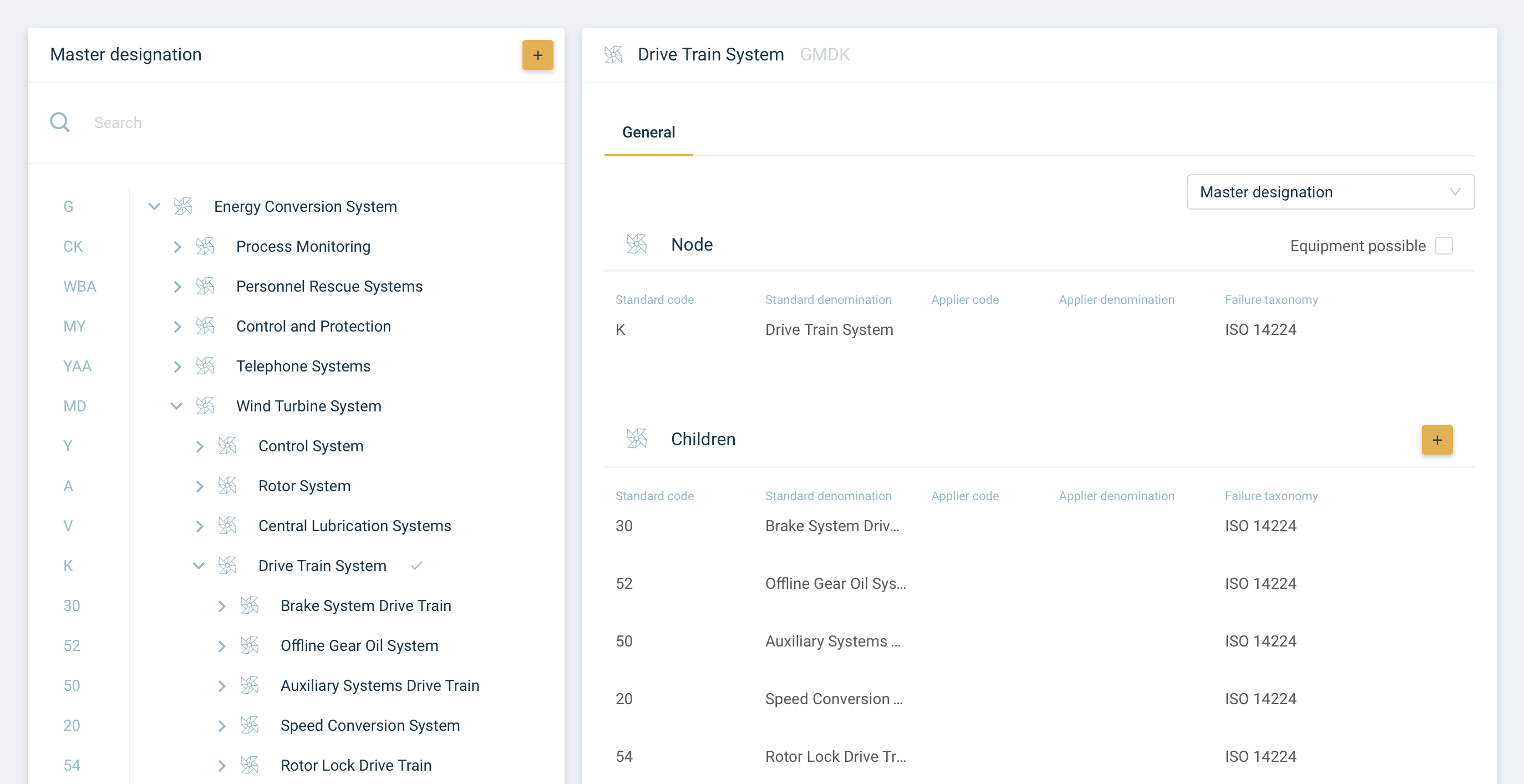Open child row Rotor Lock Drive Tr...
Screen dimensions: 1524x784
pyautogui.click(x=1039, y=756)
